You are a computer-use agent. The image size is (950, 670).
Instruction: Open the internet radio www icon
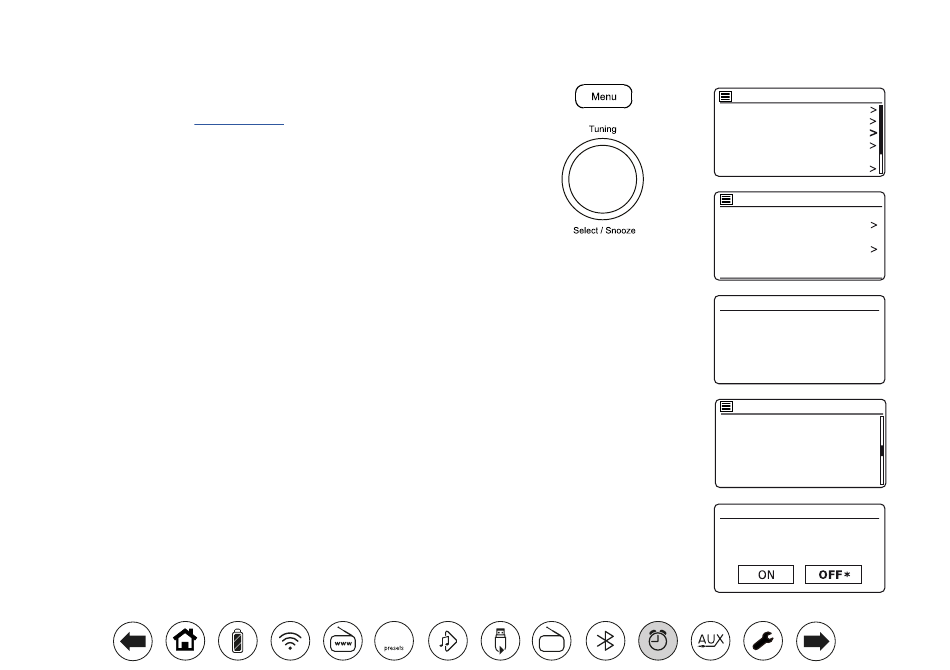click(x=343, y=641)
